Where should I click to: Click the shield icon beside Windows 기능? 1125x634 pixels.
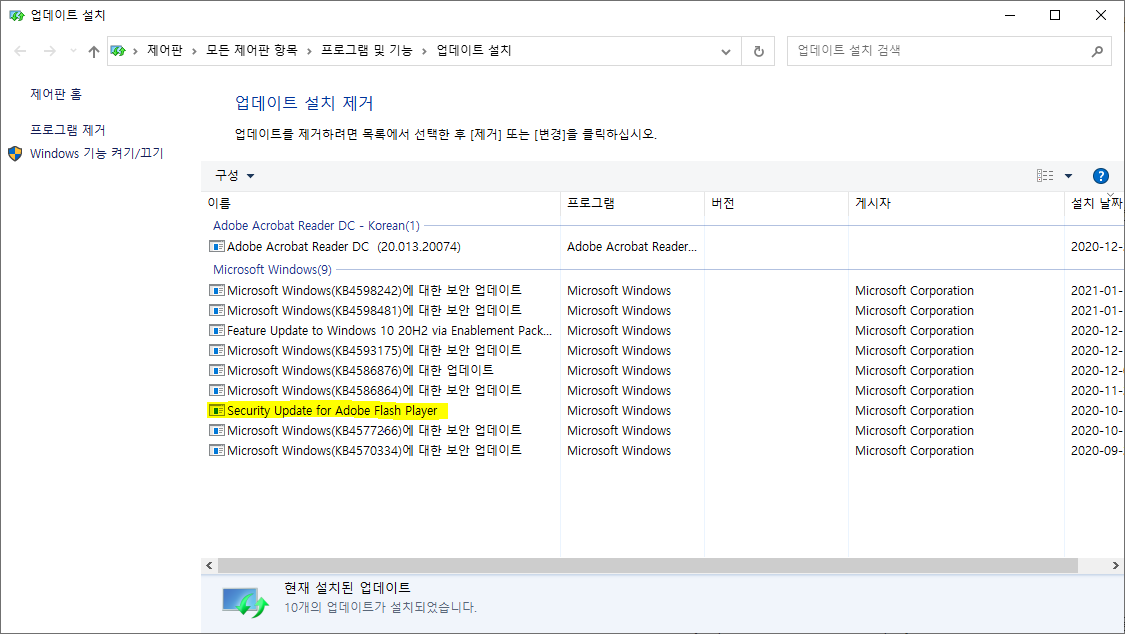15,153
